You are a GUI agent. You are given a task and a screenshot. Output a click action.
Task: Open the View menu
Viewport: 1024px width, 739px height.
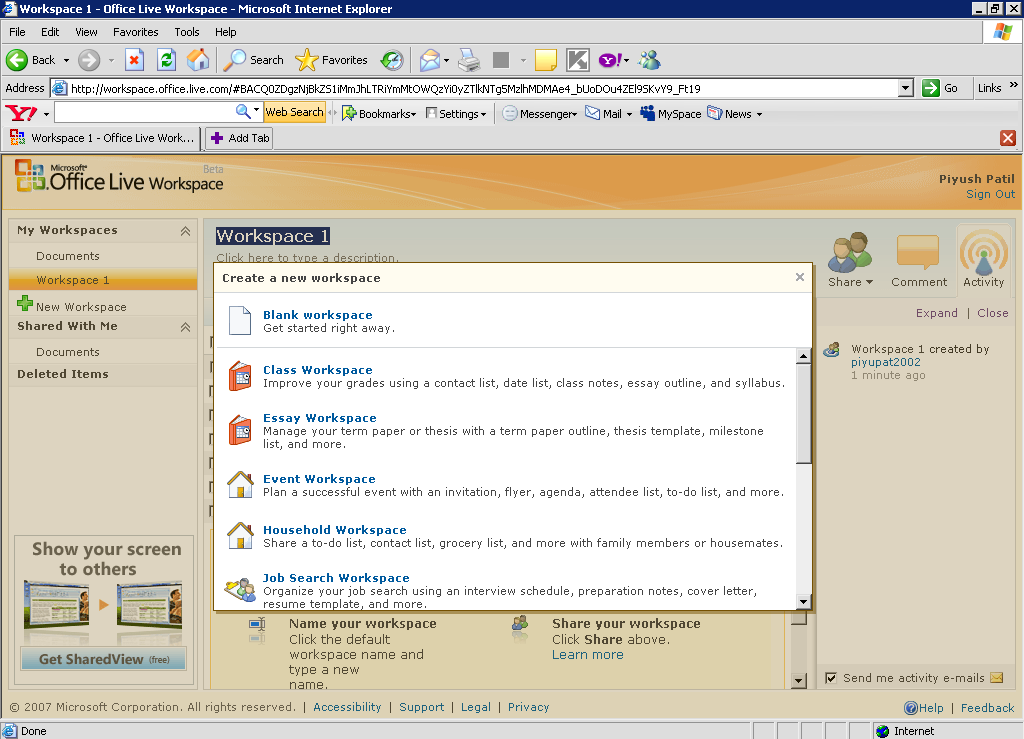86,32
